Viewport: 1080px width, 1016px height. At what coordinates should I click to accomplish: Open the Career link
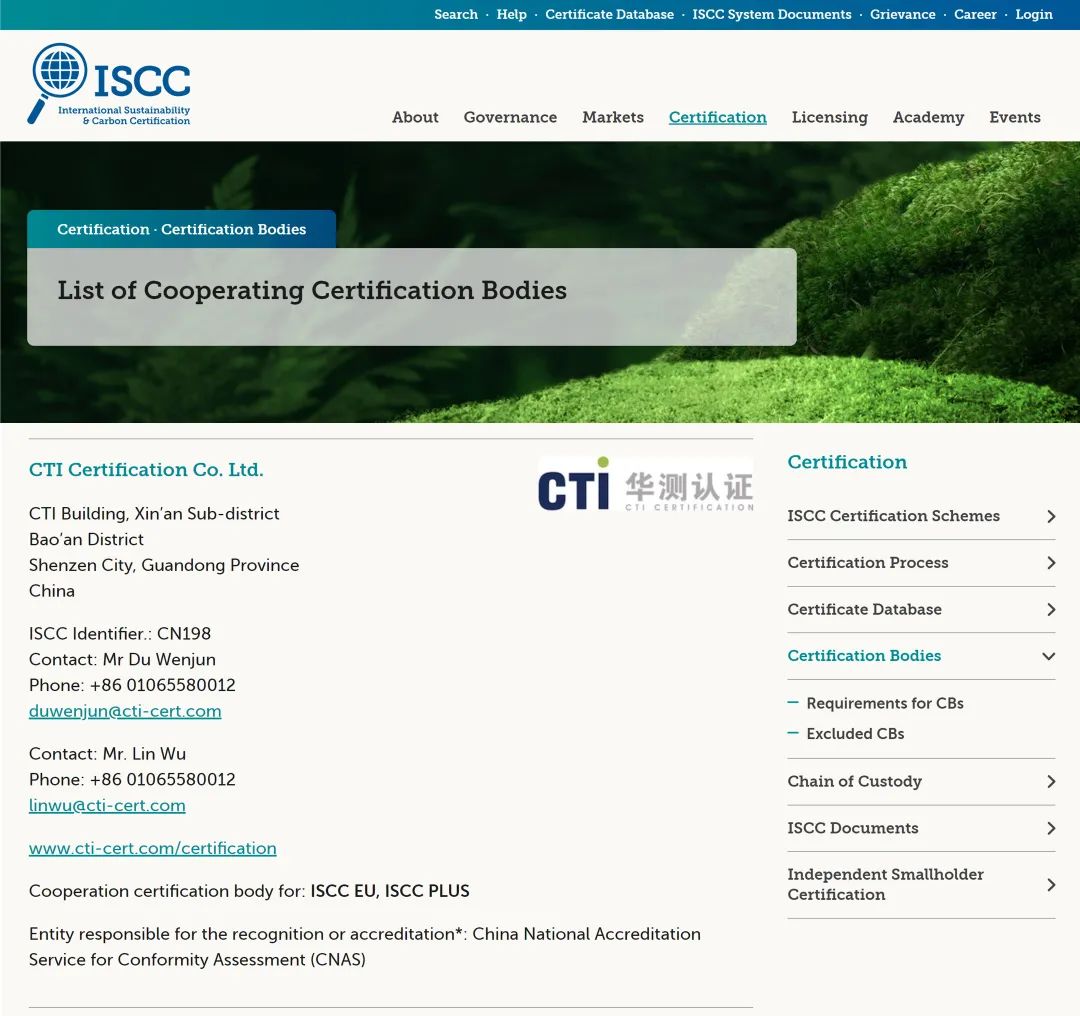[x=975, y=14]
